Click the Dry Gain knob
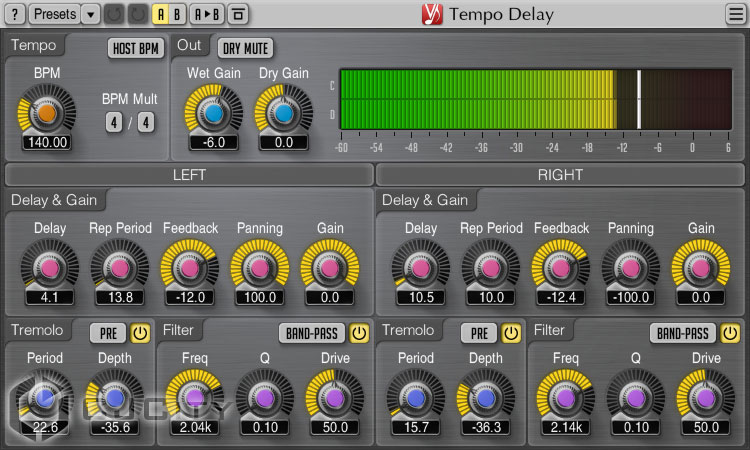Screen dimensions: 750x450 click(x=284, y=113)
